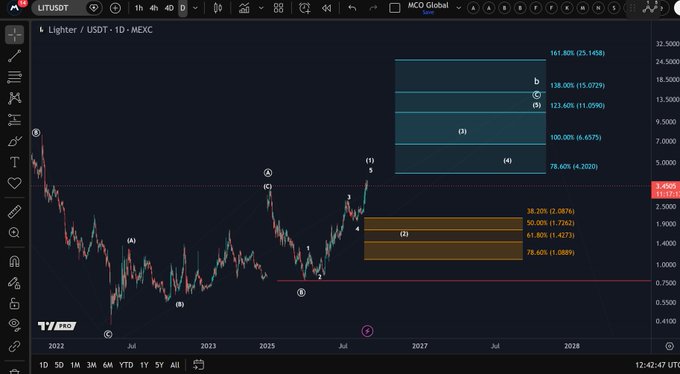
Task: Redo the chart action
Action: [x=373, y=8]
